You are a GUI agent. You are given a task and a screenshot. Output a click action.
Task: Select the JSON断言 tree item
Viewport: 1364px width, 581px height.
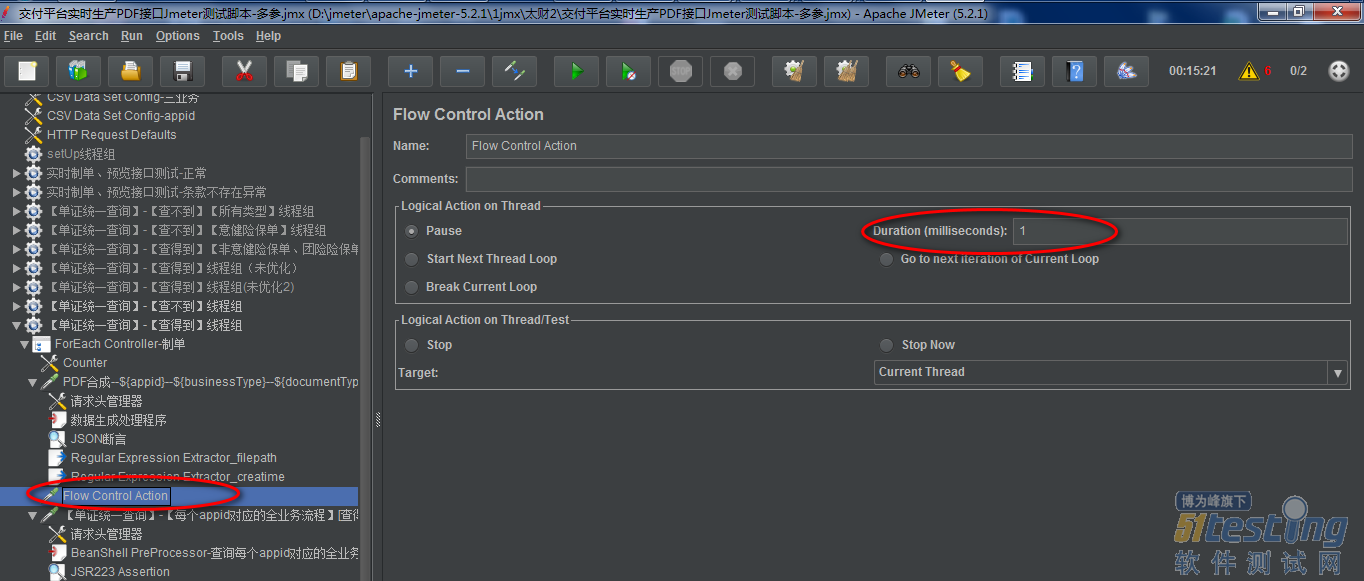98,439
